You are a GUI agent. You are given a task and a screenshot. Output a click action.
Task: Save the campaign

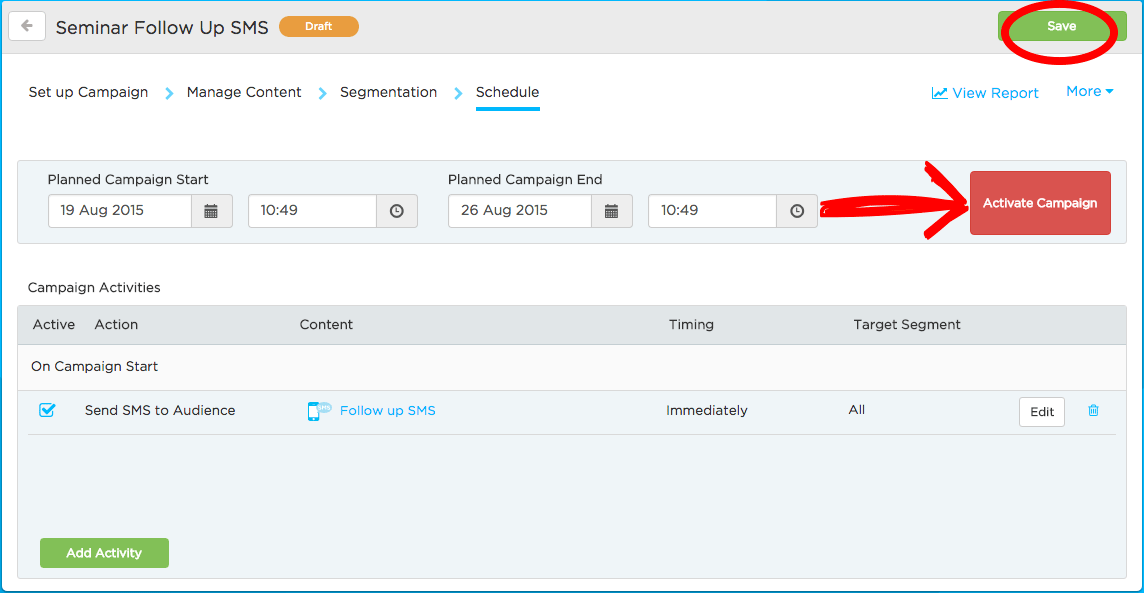pos(1062,26)
